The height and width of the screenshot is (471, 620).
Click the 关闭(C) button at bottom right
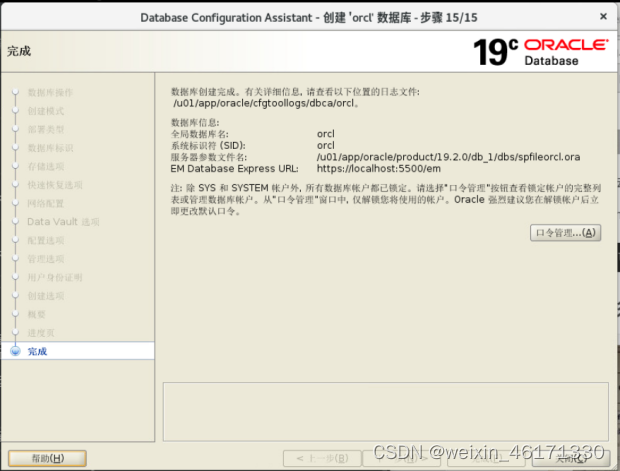pos(571,458)
